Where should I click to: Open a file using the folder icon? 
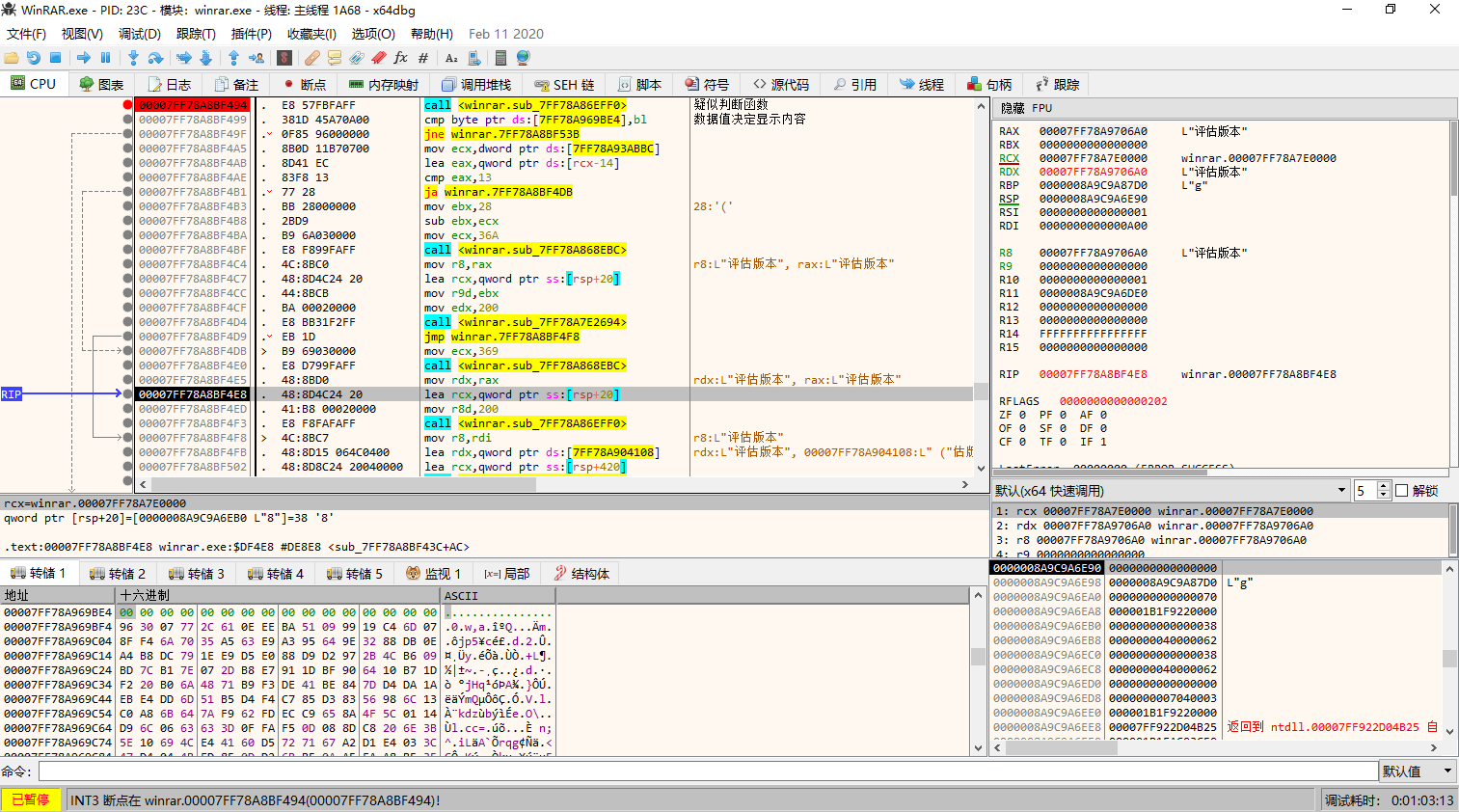(12, 58)
